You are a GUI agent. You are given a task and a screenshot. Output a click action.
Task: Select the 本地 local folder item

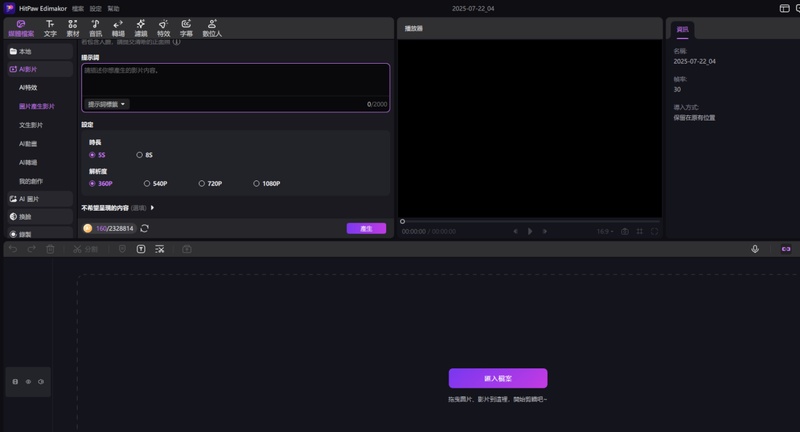click(40, 52)
